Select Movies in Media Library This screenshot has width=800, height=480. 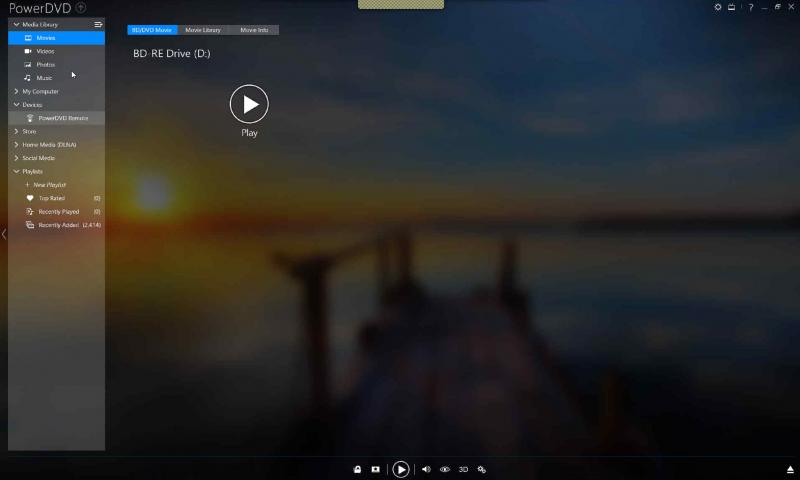coord(56,38)
